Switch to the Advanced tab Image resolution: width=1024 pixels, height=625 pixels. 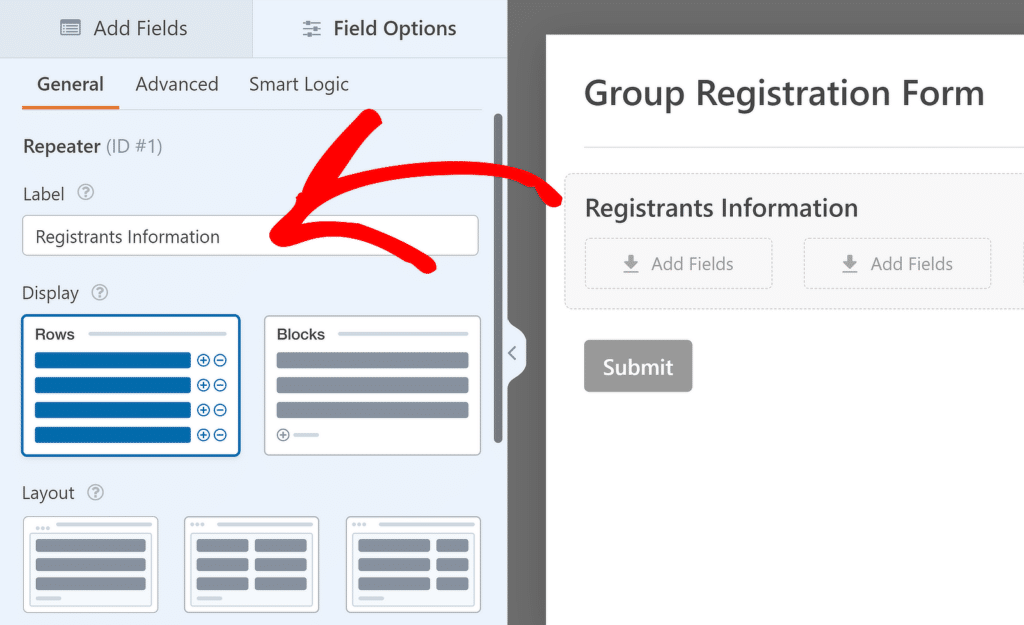click(177, 85)
